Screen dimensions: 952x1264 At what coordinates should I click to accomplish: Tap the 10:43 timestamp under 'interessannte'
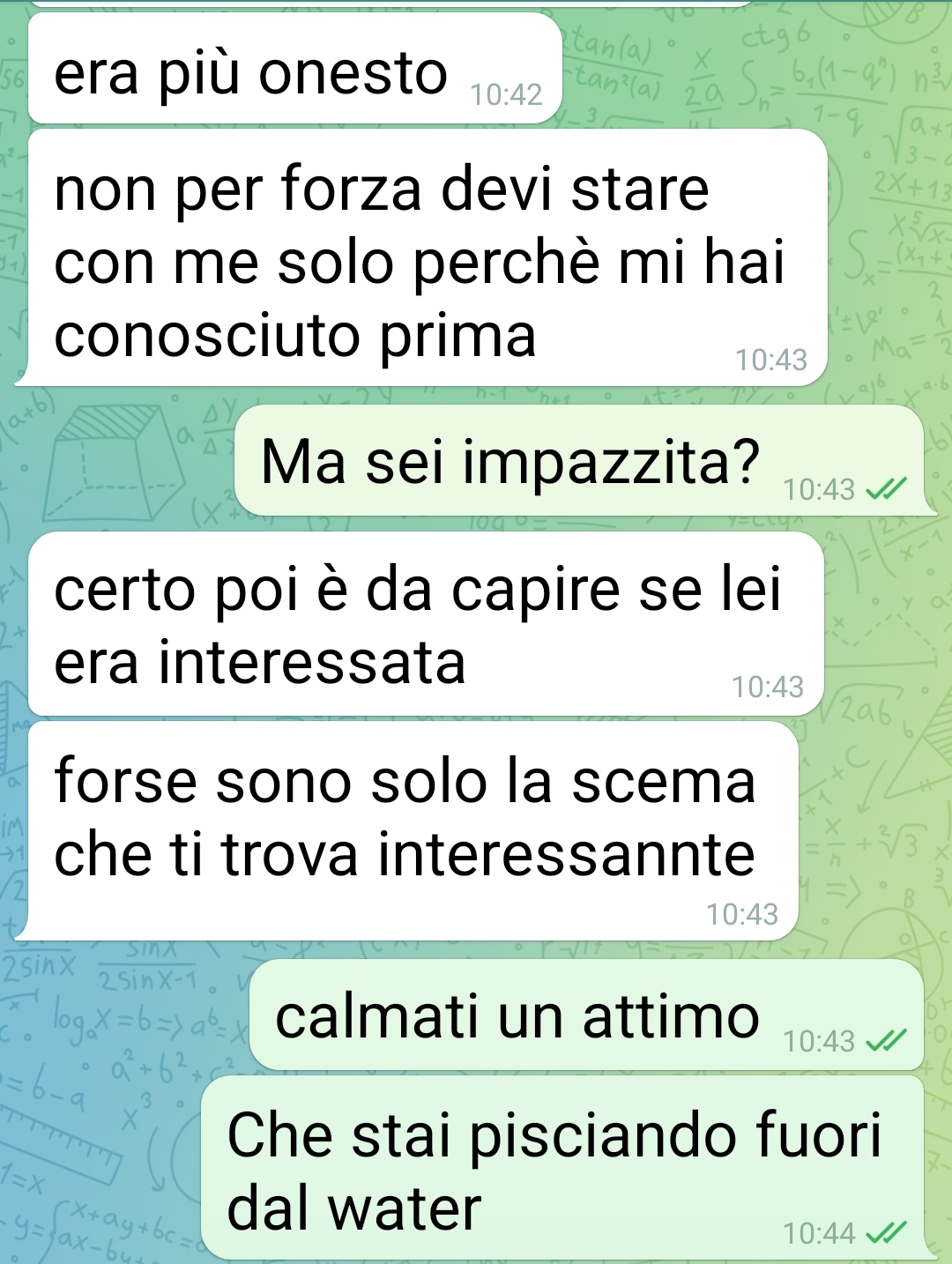point(742,914)
